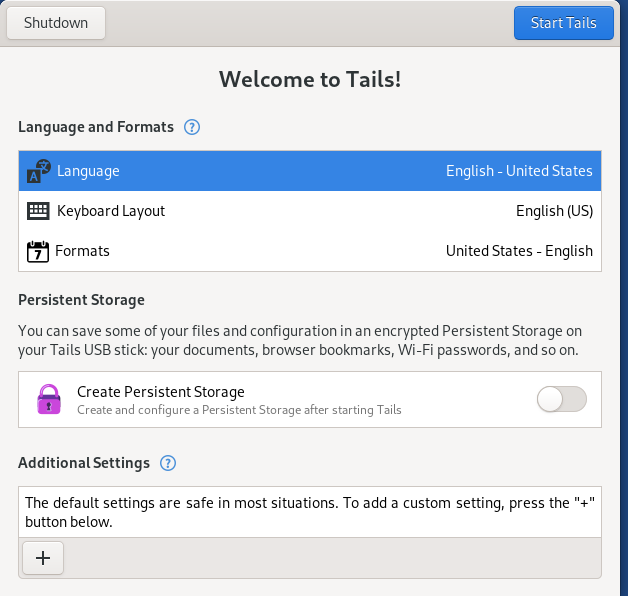Image resolution: width=628 pixels, height=596 pixels.
Task: Select the Keyboard Layout row label
Action: (111, 211)
